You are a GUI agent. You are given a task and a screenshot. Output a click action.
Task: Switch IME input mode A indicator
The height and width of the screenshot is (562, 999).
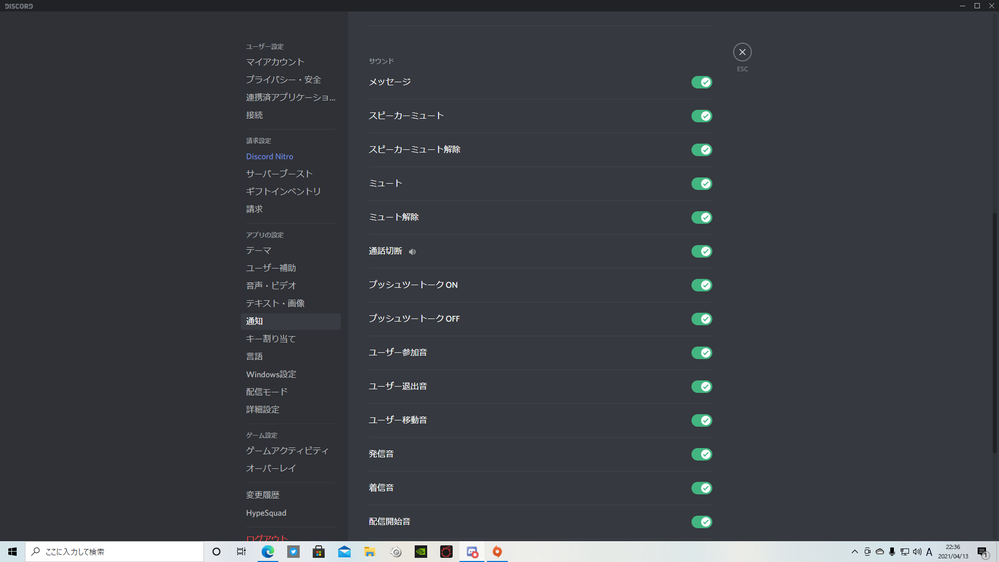click(929, 552)
